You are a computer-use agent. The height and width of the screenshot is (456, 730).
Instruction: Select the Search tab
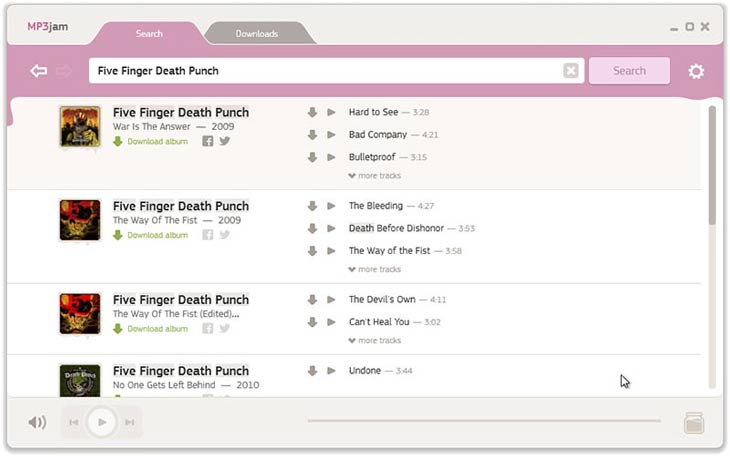pyautogui.click(x=149, y=34)
